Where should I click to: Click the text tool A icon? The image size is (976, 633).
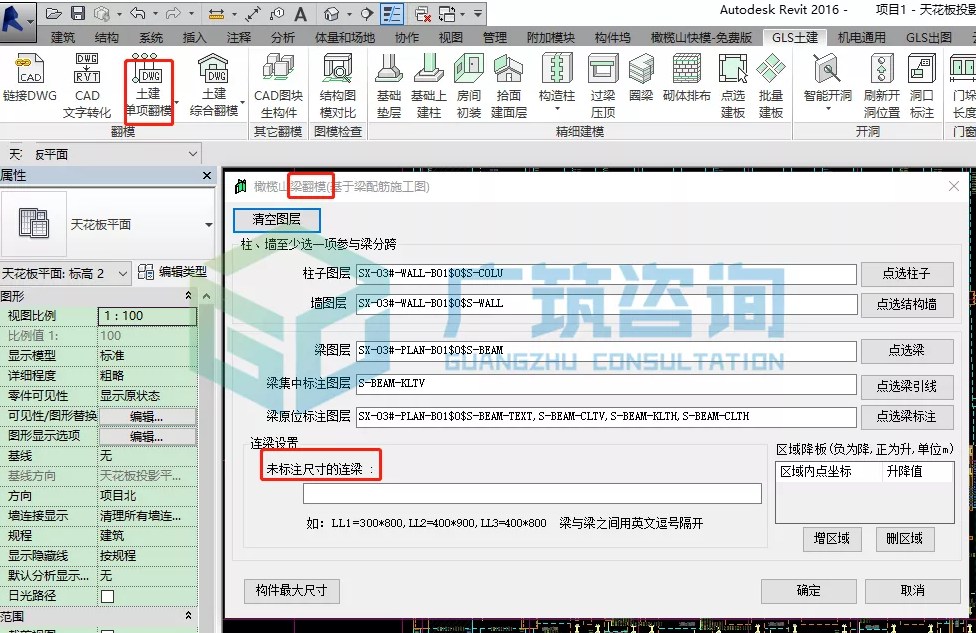pyautogui.click(x=301, y=14)
